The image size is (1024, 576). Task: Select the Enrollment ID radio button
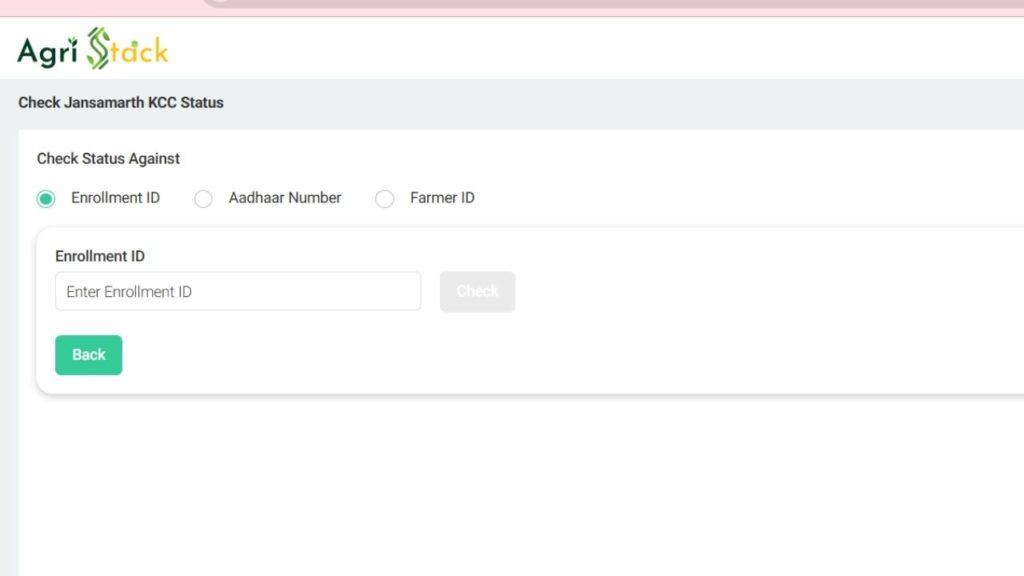point(46,199)
